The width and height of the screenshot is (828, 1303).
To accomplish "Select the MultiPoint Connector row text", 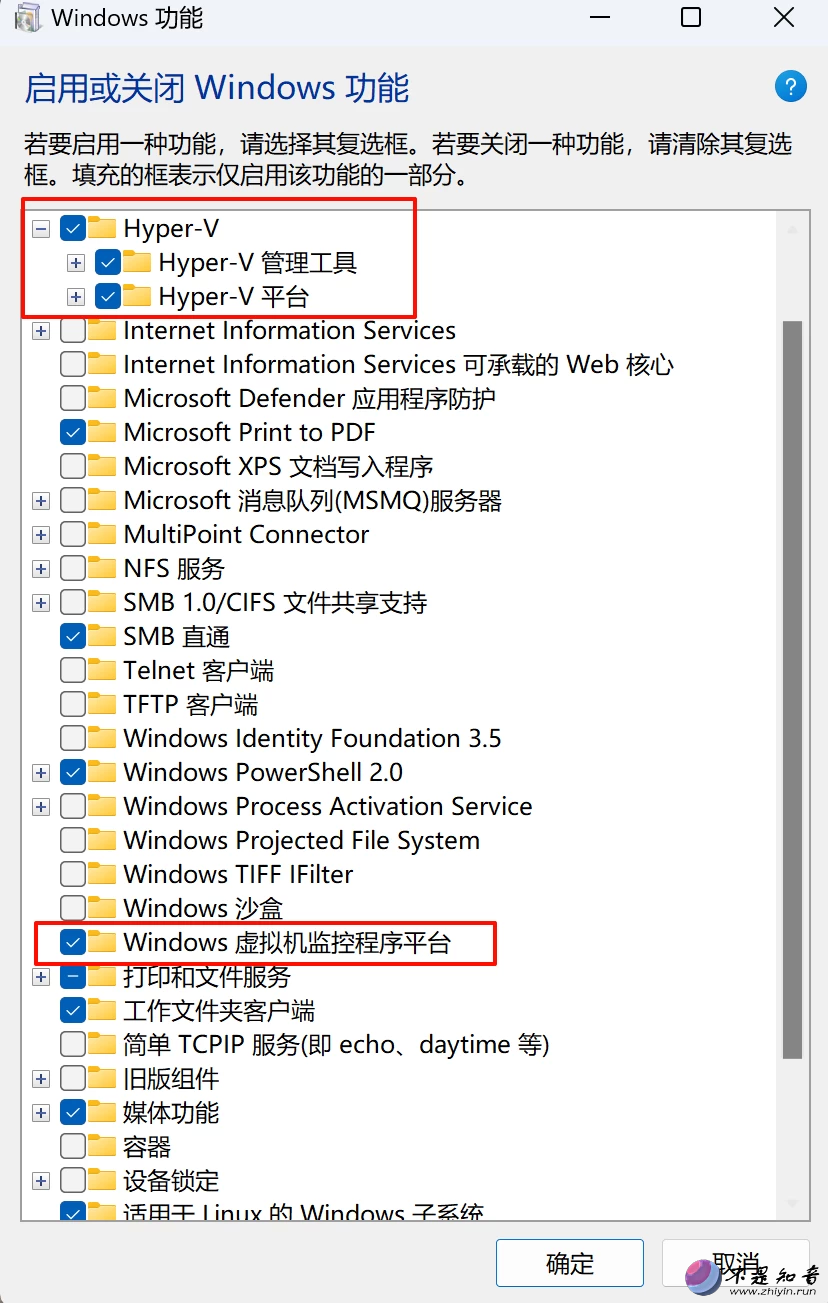I will pyautogui.click(x=246, y=534).
